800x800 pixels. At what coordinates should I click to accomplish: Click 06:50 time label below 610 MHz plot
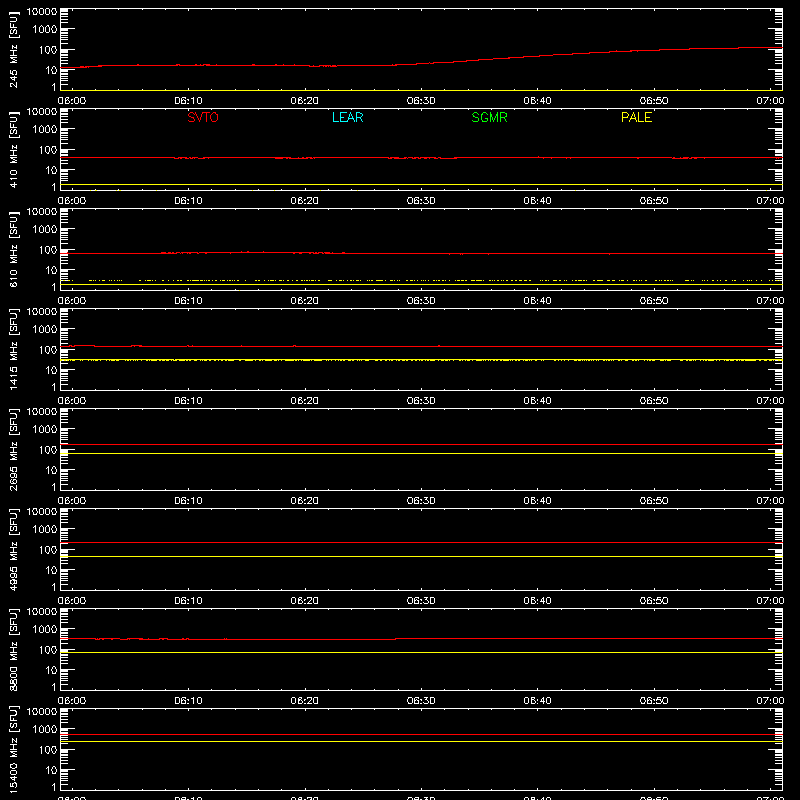pyautogui.click(x=654, y=301)
